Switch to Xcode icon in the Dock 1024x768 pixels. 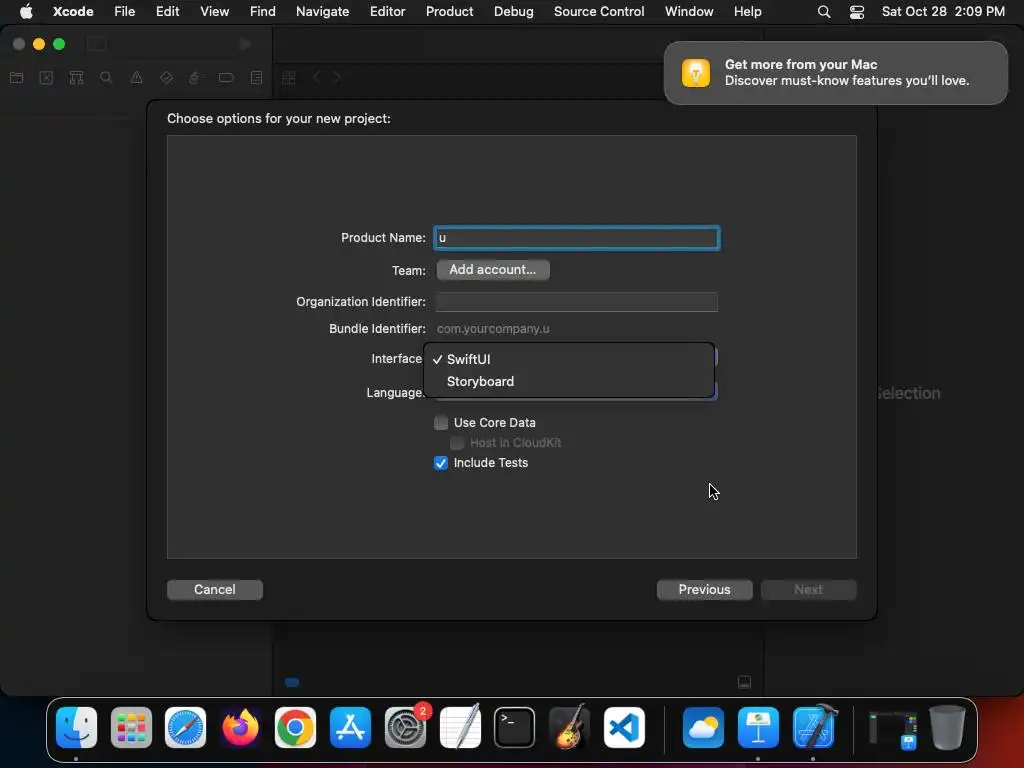click(814, 727)
